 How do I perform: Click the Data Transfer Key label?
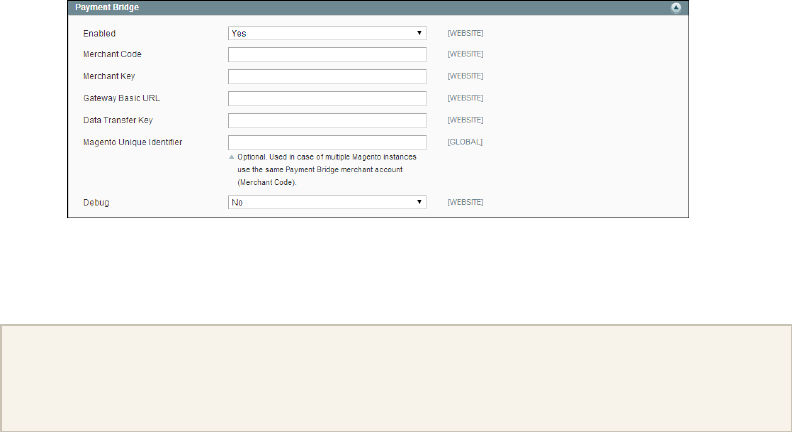(x=118, y=120)
